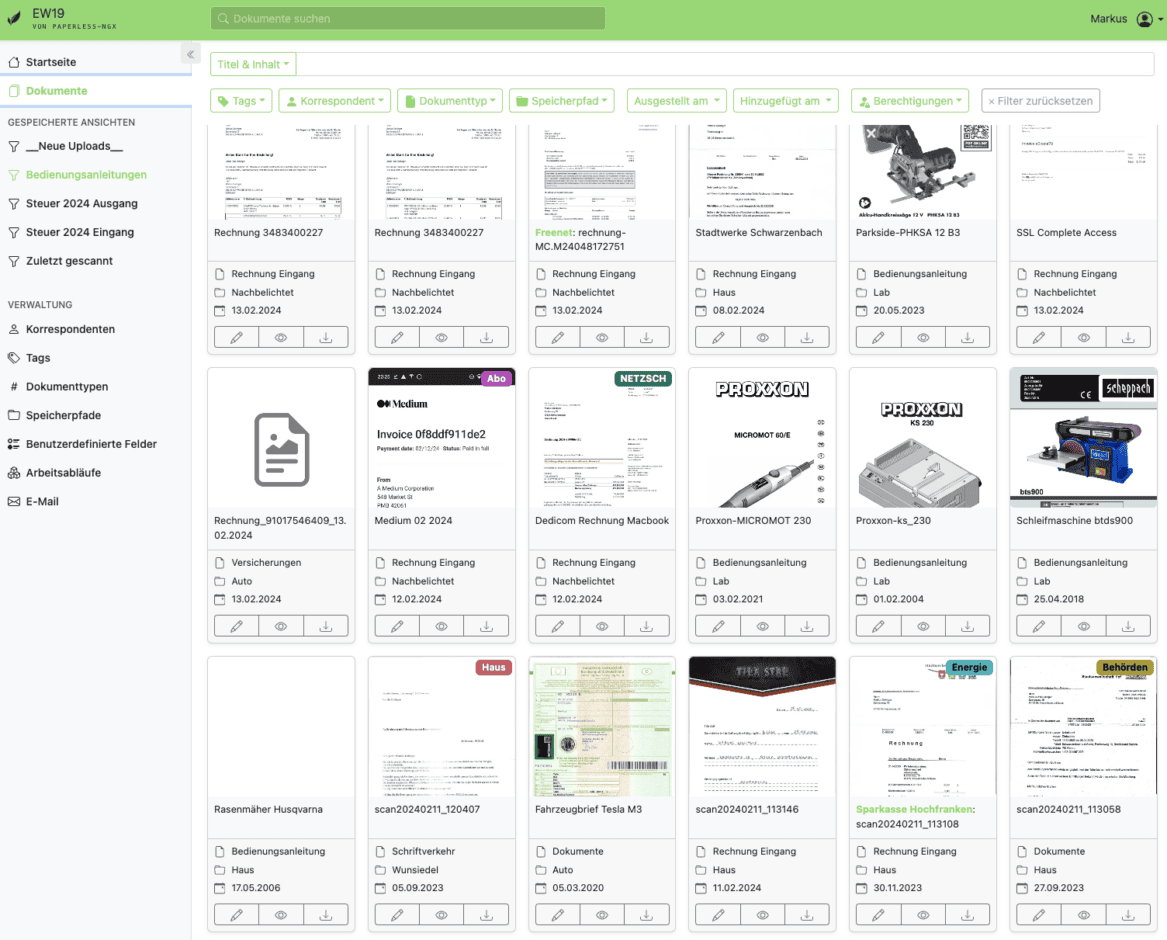The height and width of the screenshot is (940, 1167).
Task: Expand the Korrespondent filter dropdown
Action: [x=333, y=101]
